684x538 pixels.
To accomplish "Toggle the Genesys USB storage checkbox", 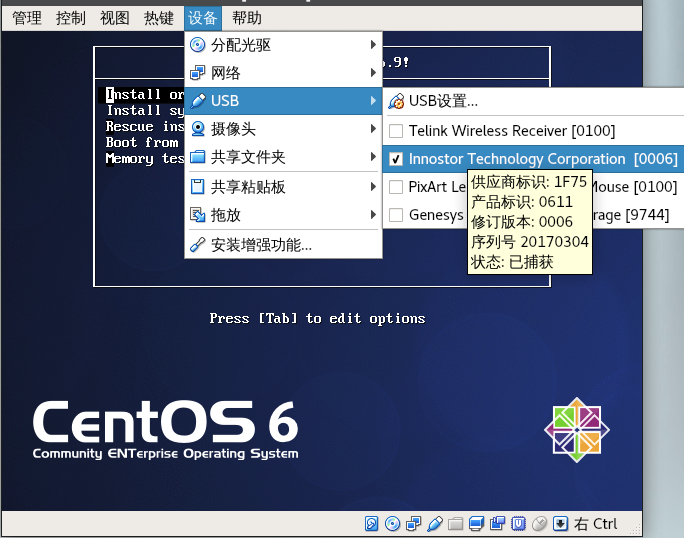I will 396,215.
